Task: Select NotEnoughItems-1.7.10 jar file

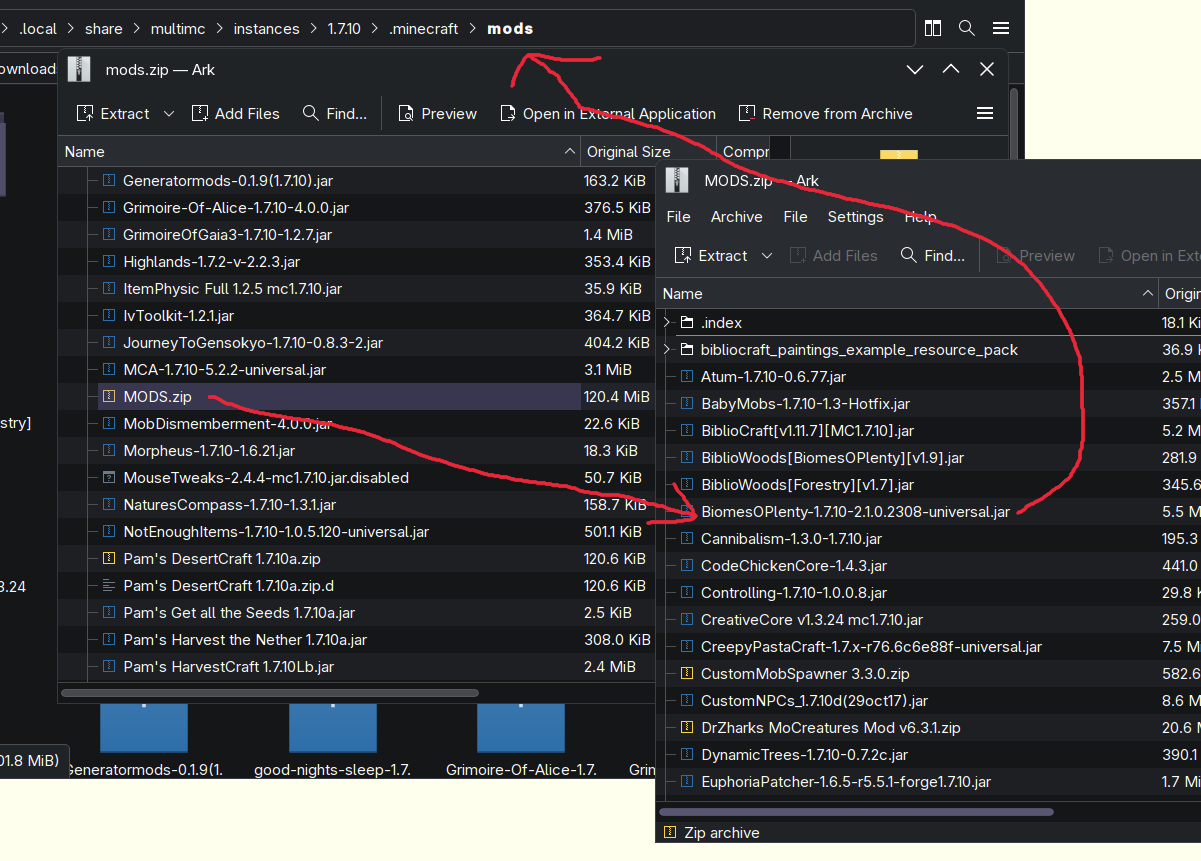Action: (275, 532)
